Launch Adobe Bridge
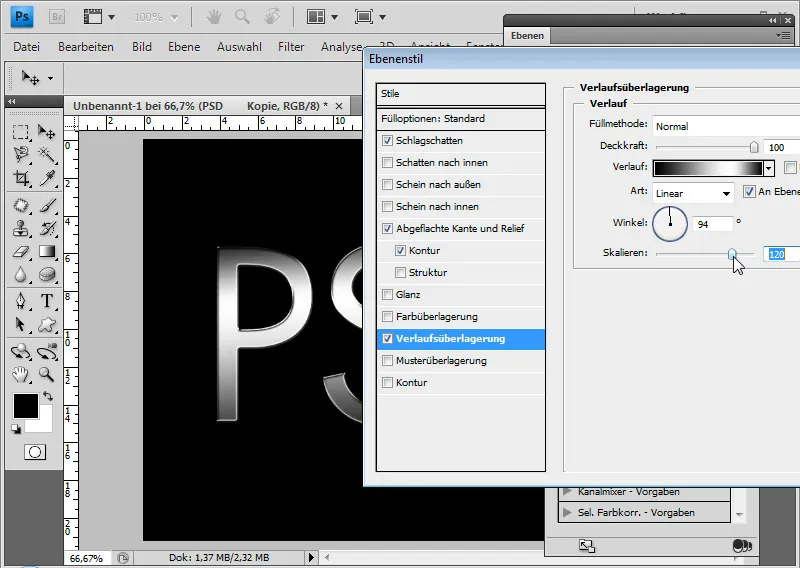The width and height of the screenshot is (800, 568). 57,17
